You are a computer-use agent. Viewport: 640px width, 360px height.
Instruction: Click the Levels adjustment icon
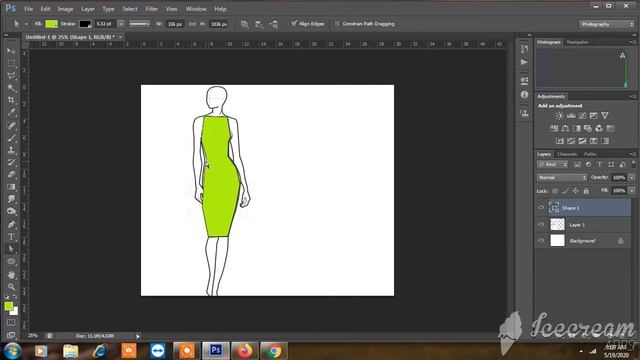[x=571, y=116]
